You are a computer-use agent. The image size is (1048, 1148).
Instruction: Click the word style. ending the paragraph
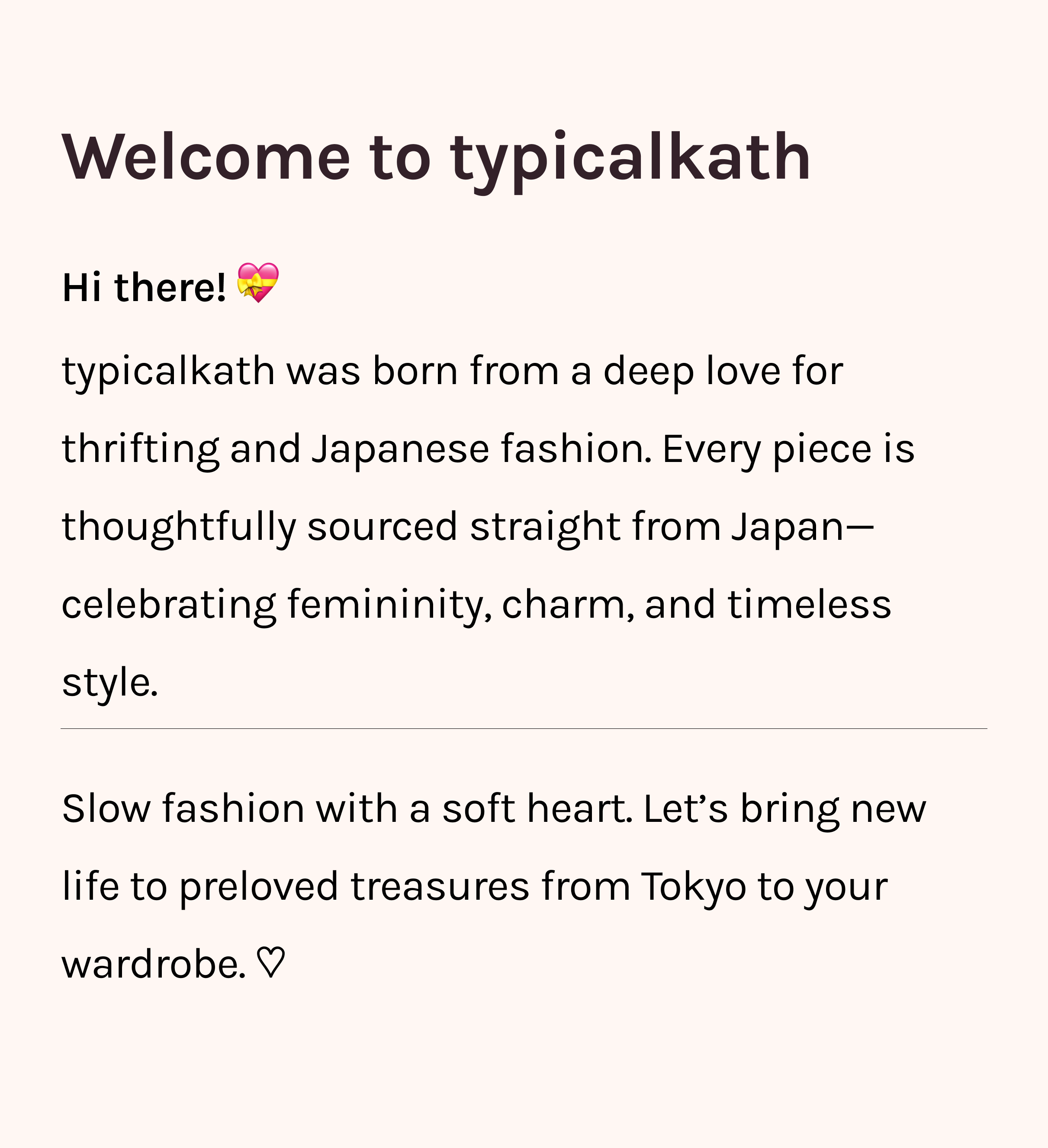[110, 683]
